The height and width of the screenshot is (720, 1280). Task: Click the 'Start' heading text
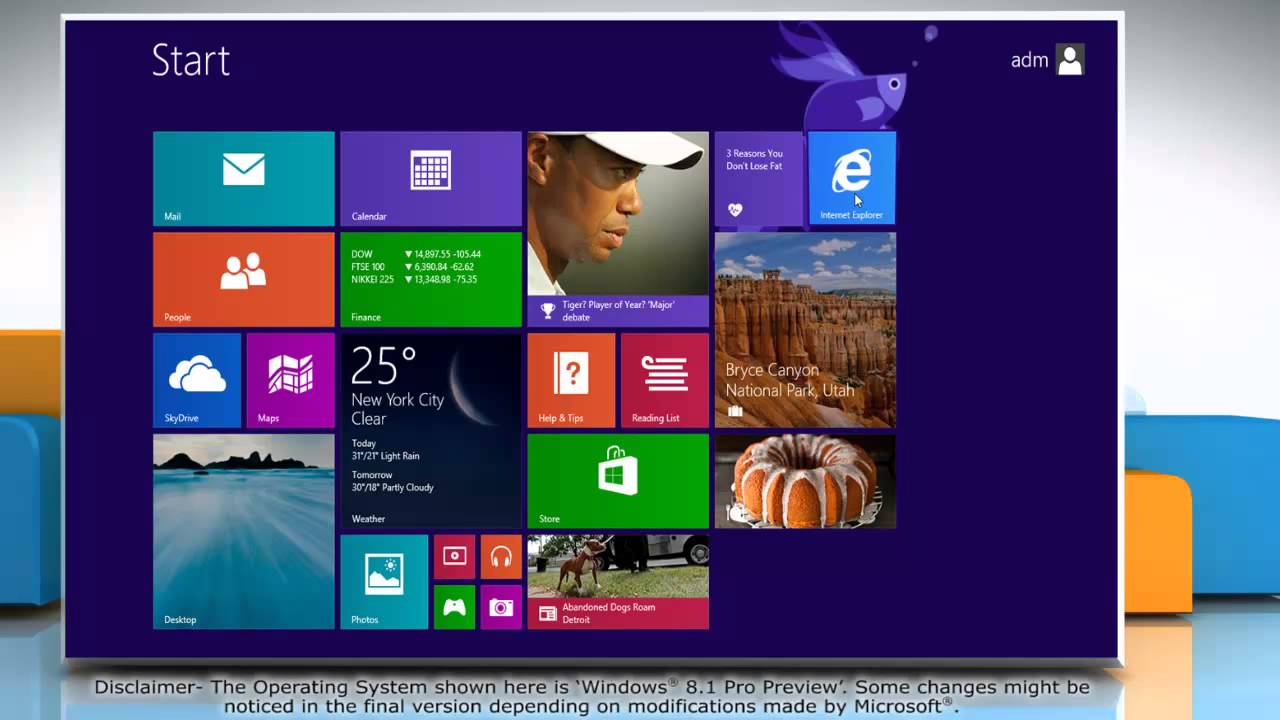click(191, 60)
